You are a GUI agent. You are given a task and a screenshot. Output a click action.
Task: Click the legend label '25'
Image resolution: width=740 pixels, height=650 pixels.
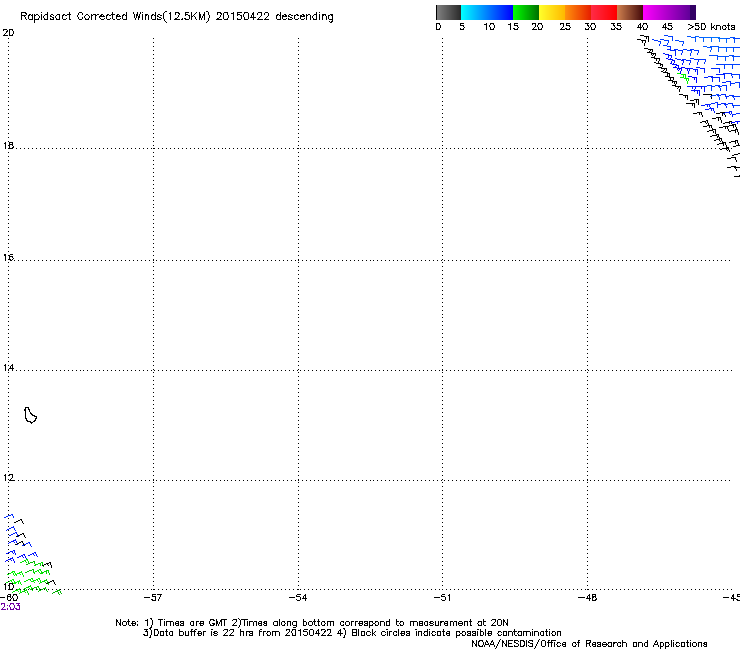(x=565, y=26)
